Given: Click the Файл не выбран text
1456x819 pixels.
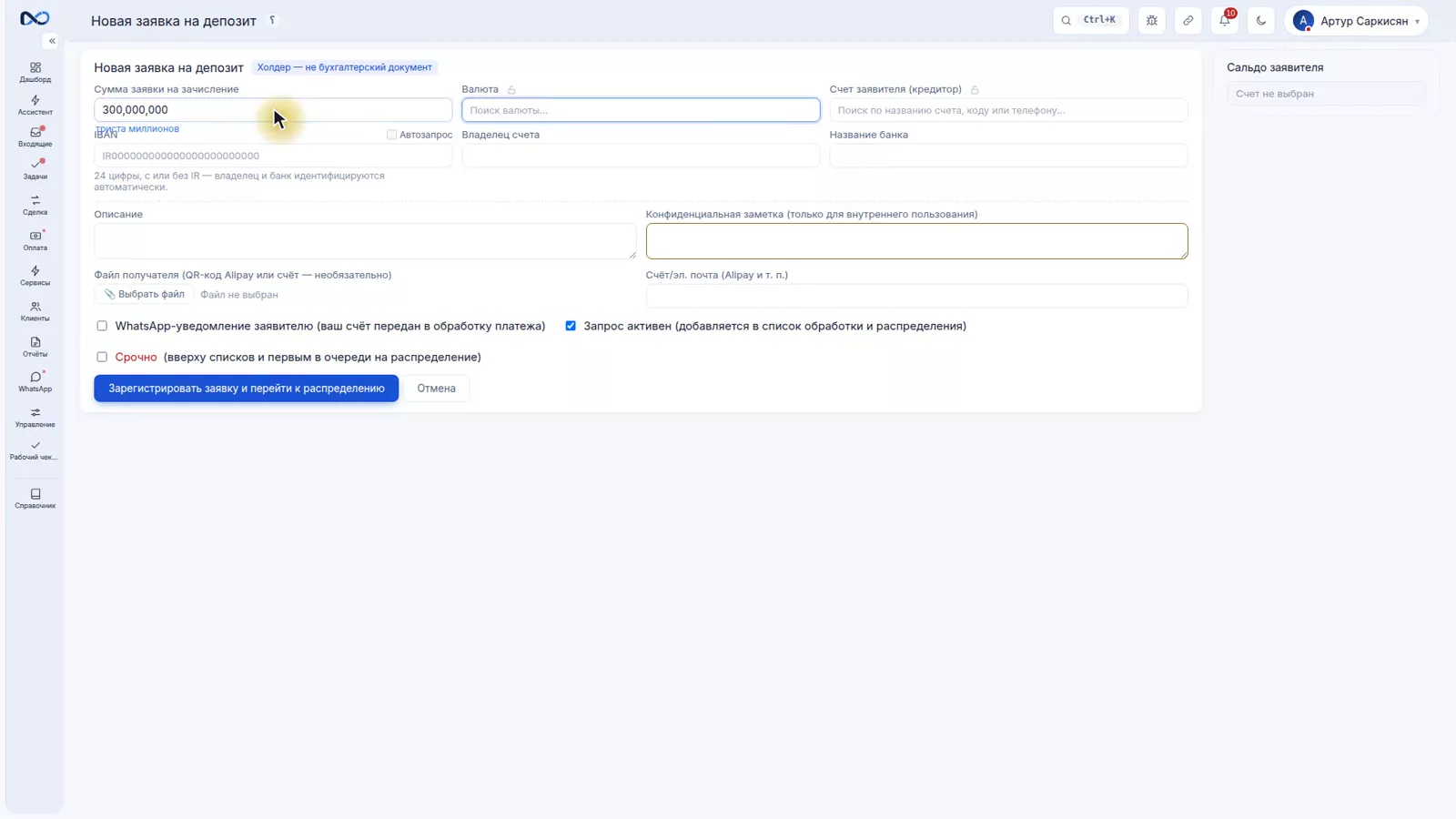Looking at the screenshot, I should (239, 295).
